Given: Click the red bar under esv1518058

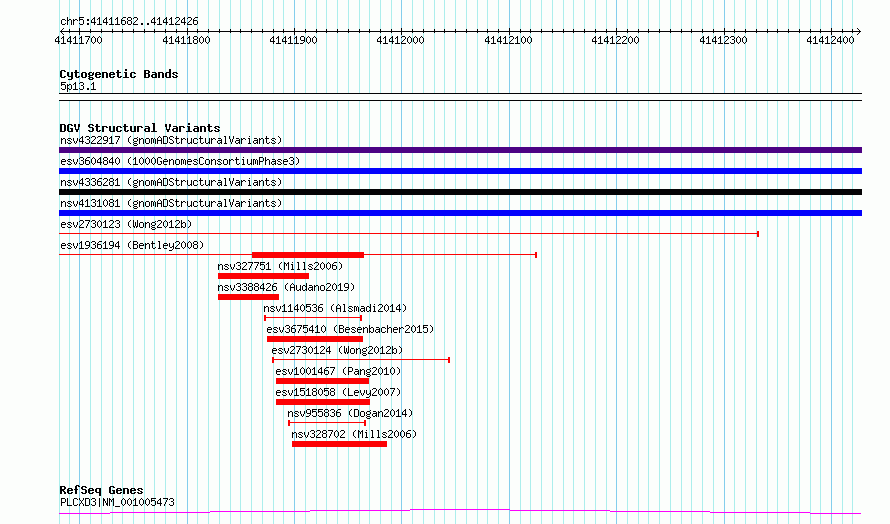Looking at the screenshot, I should click(x=323, y=402).
